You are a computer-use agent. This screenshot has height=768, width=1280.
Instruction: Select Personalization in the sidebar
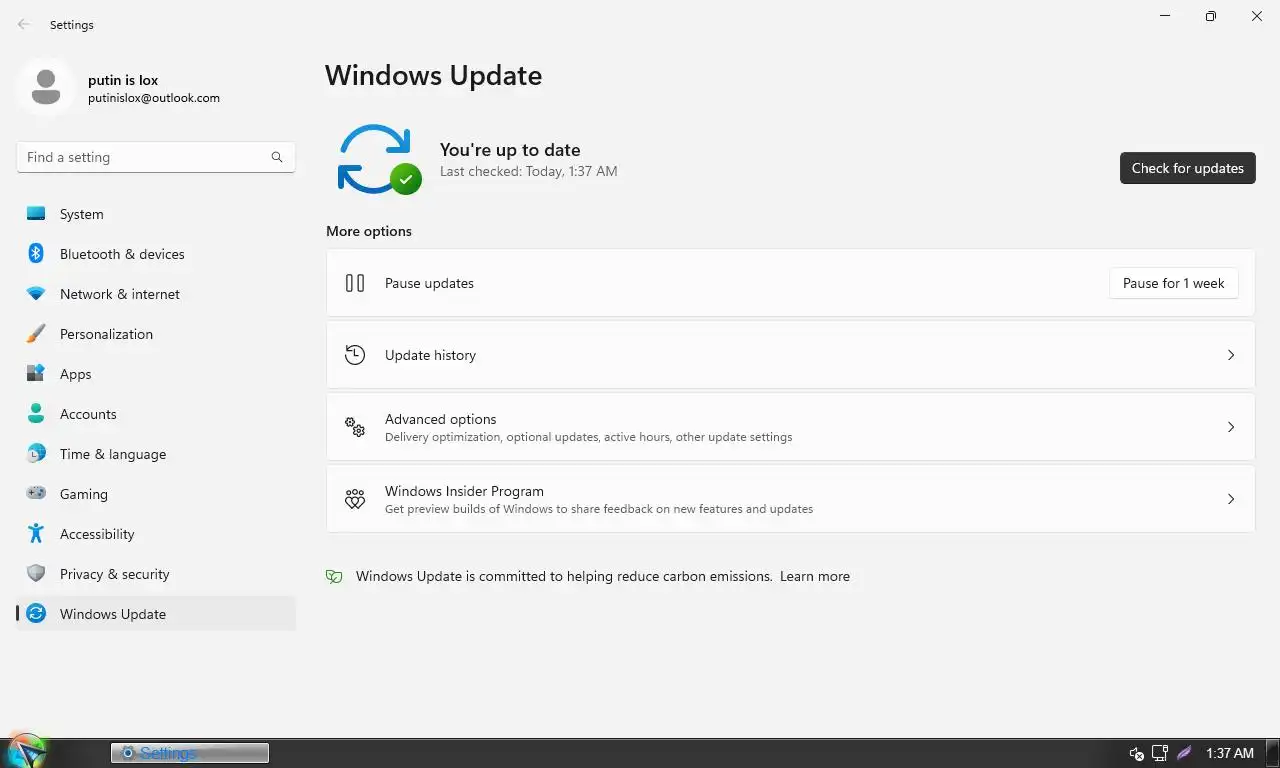pos(156,334)
